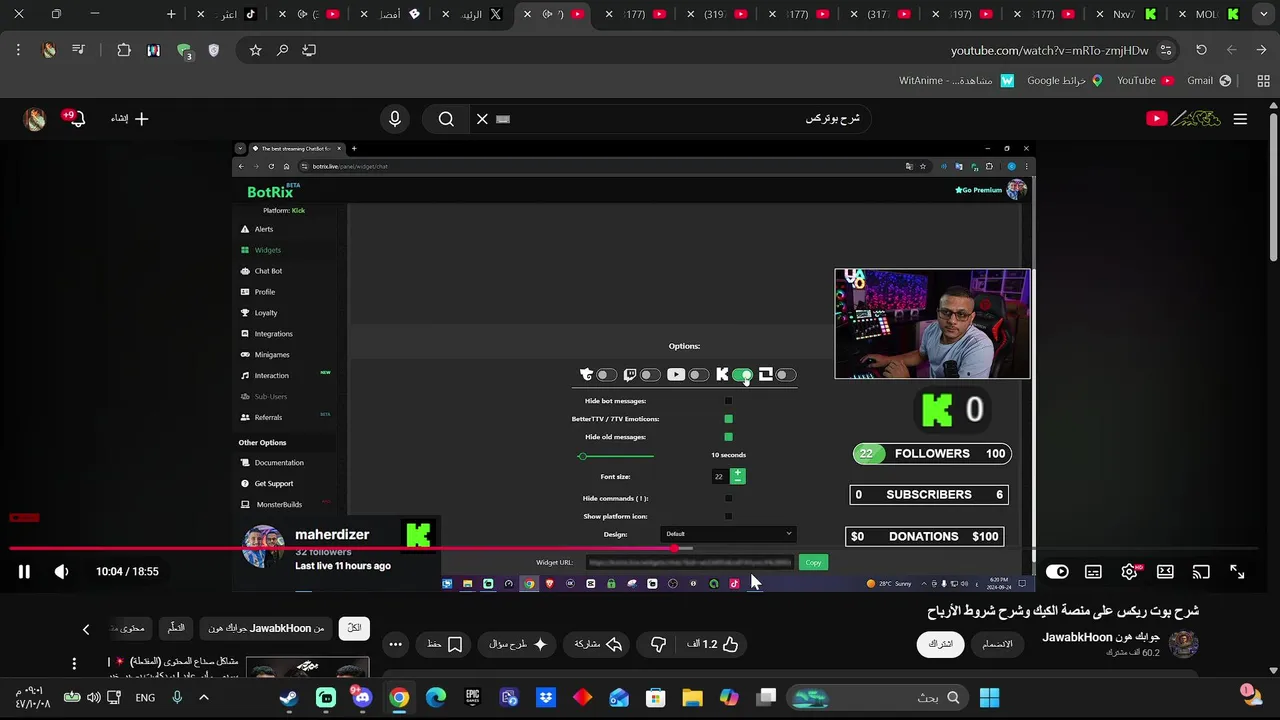Toggle the Twitch platform switch in video
Screen dimensions: 1280x720
pos(650,375)
